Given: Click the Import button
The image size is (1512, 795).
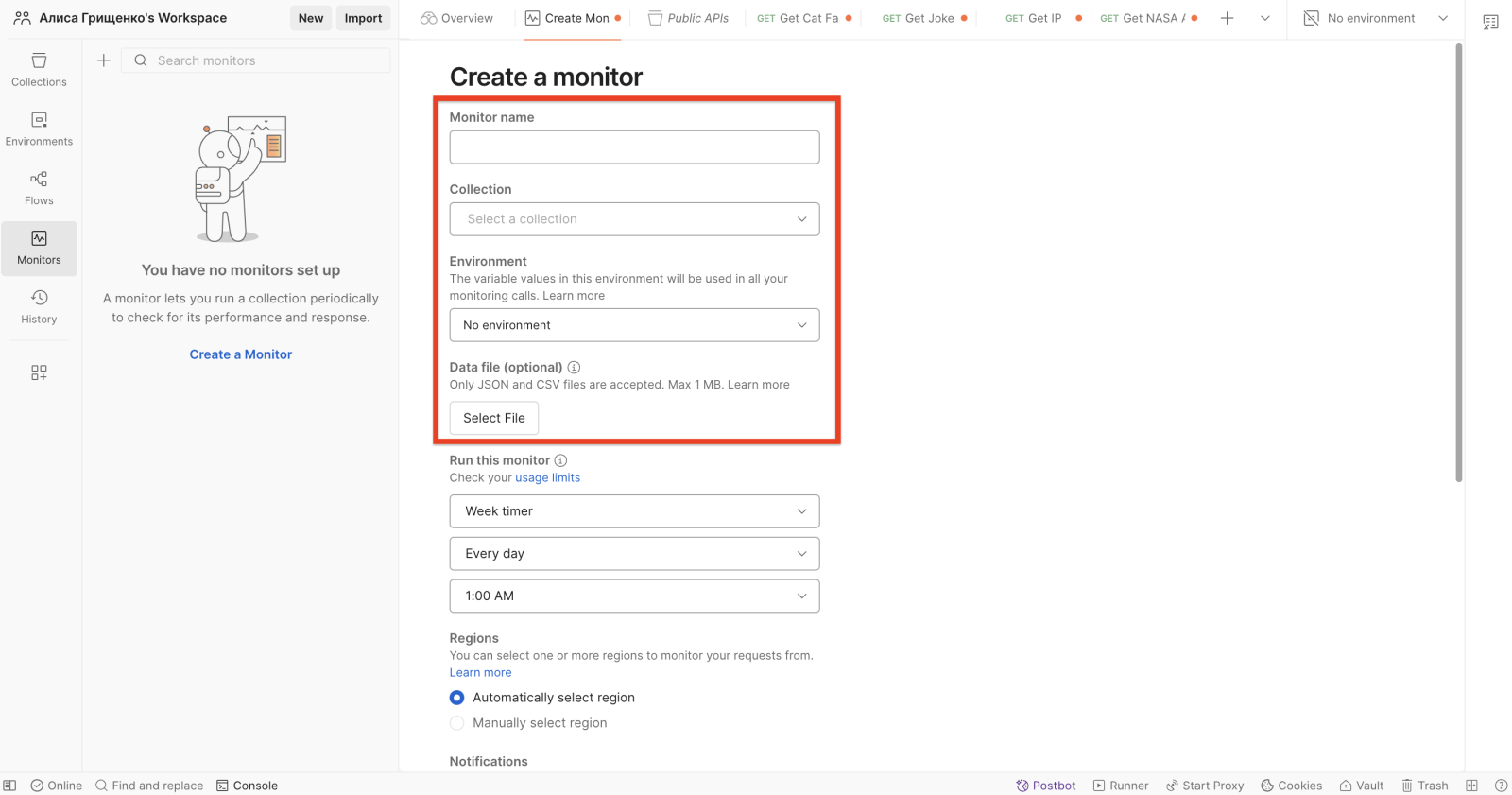Looking at the screenshot, I should pos(363,18).
